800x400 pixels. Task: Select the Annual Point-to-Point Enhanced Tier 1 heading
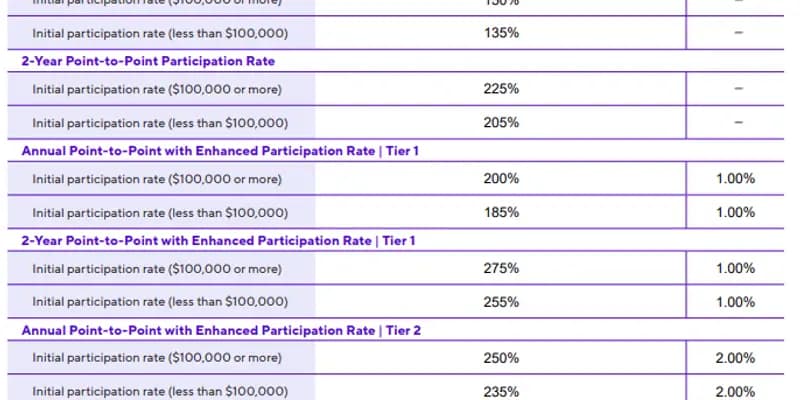[220, 151]
